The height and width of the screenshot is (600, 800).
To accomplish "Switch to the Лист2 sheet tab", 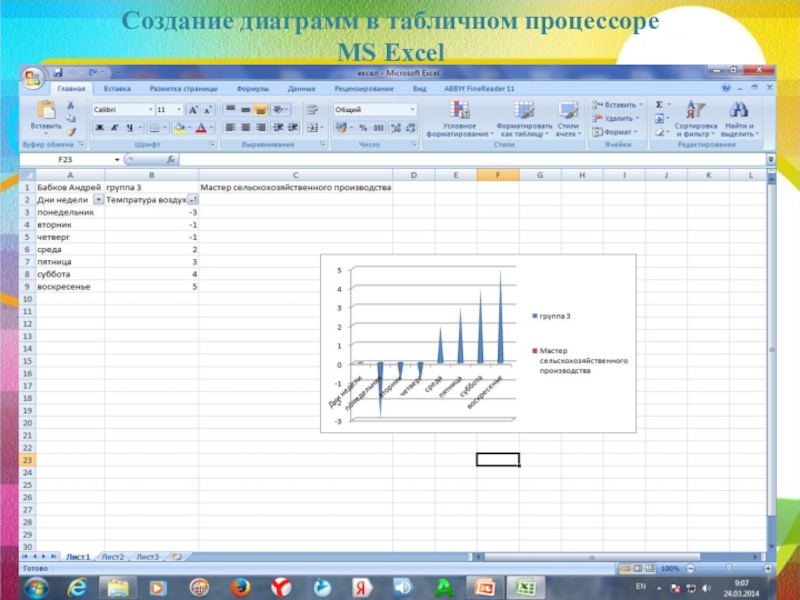I will pyautogui.click(x=113, y=557).
